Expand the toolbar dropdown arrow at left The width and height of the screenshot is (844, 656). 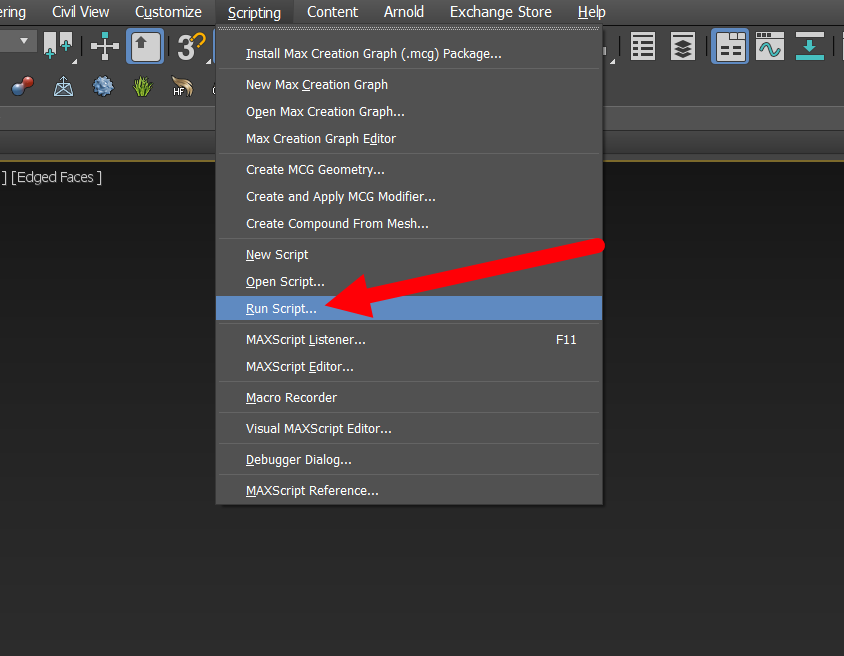pos(24,41)
